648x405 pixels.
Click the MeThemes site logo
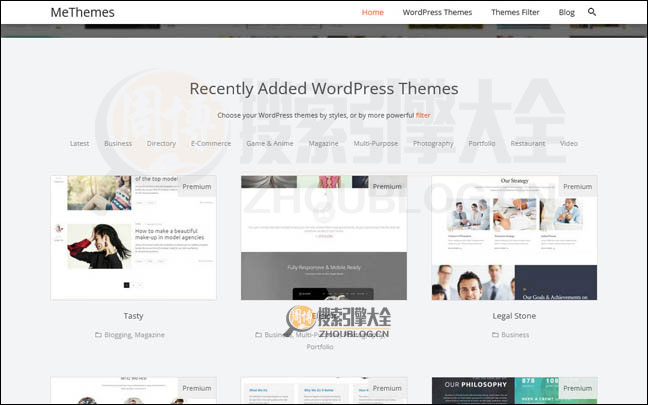coord(83,12)
